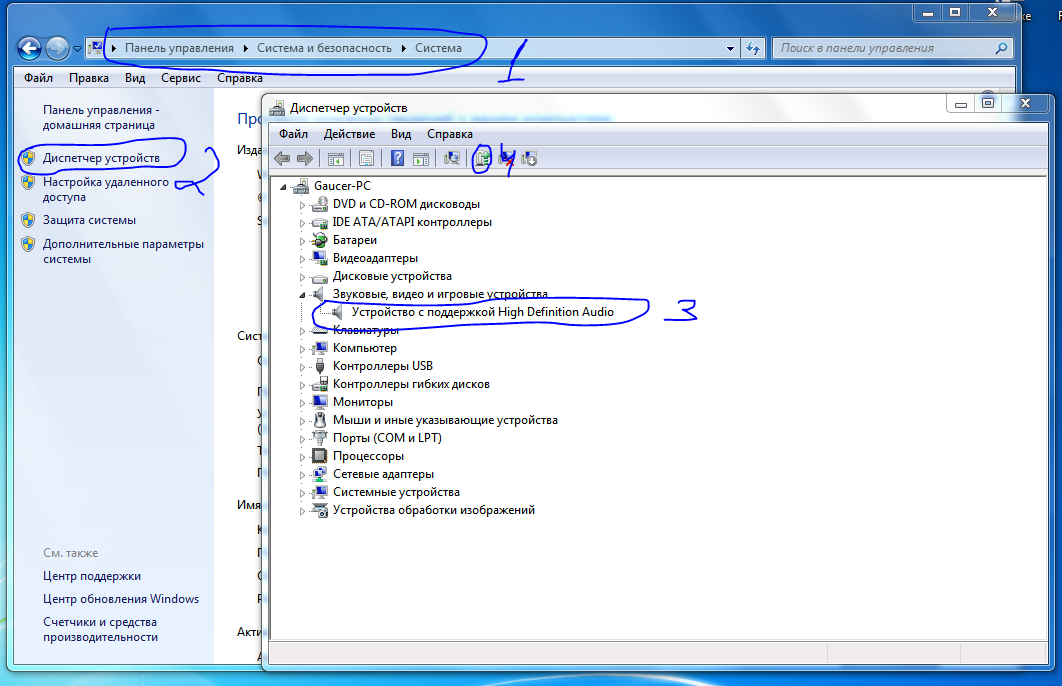Collapse Звуковые, видео и игровые устройства node
The height and width of the screenshot is (686, 1062).
303,295
